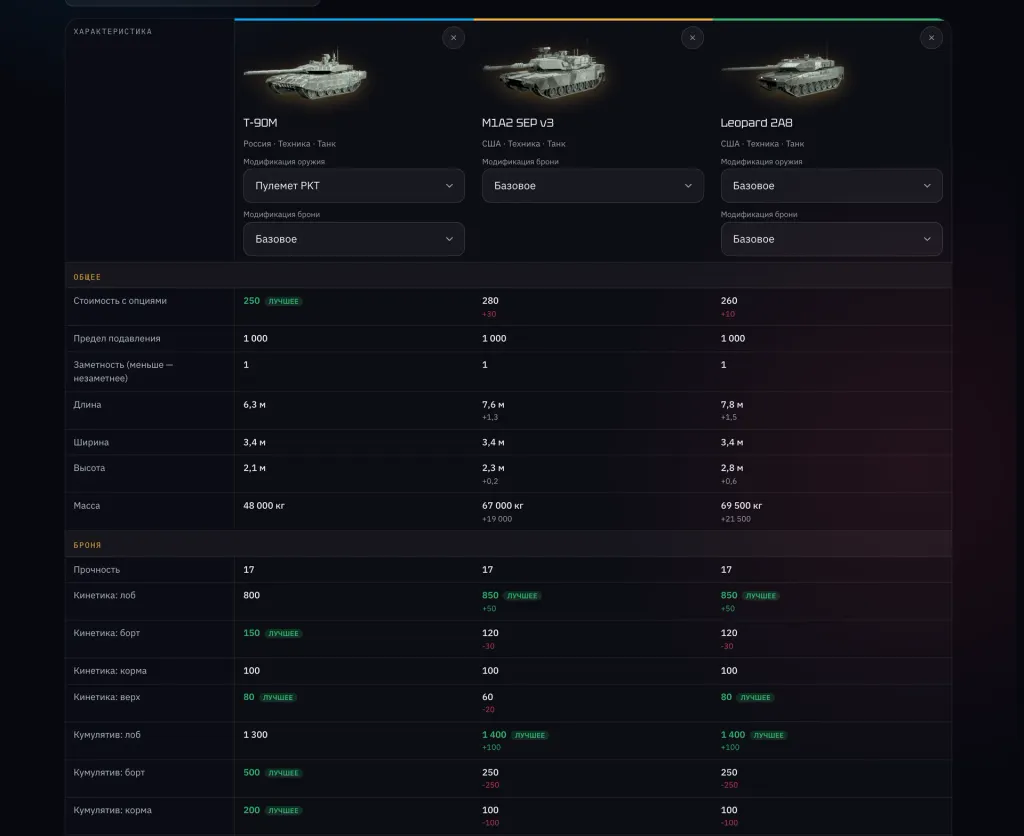1024x836 pixels.
Task: Click M1A2 height value 2,3 м
Action: click(x=493, y=468)
